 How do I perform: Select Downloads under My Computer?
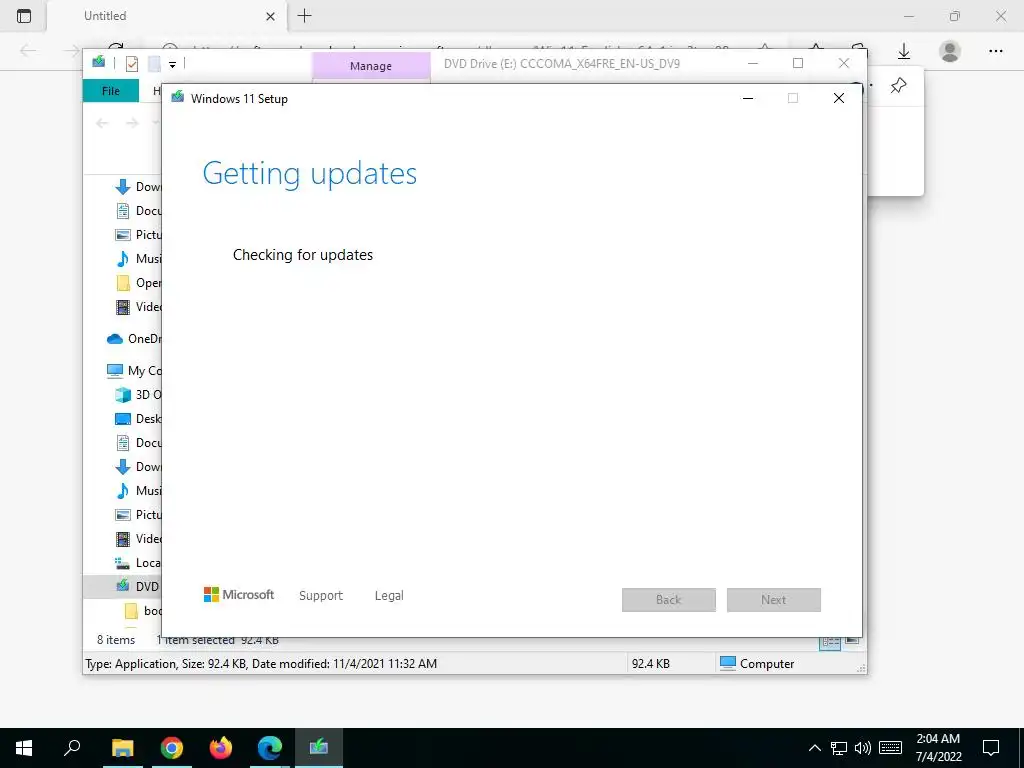click(x=138, y=467)
